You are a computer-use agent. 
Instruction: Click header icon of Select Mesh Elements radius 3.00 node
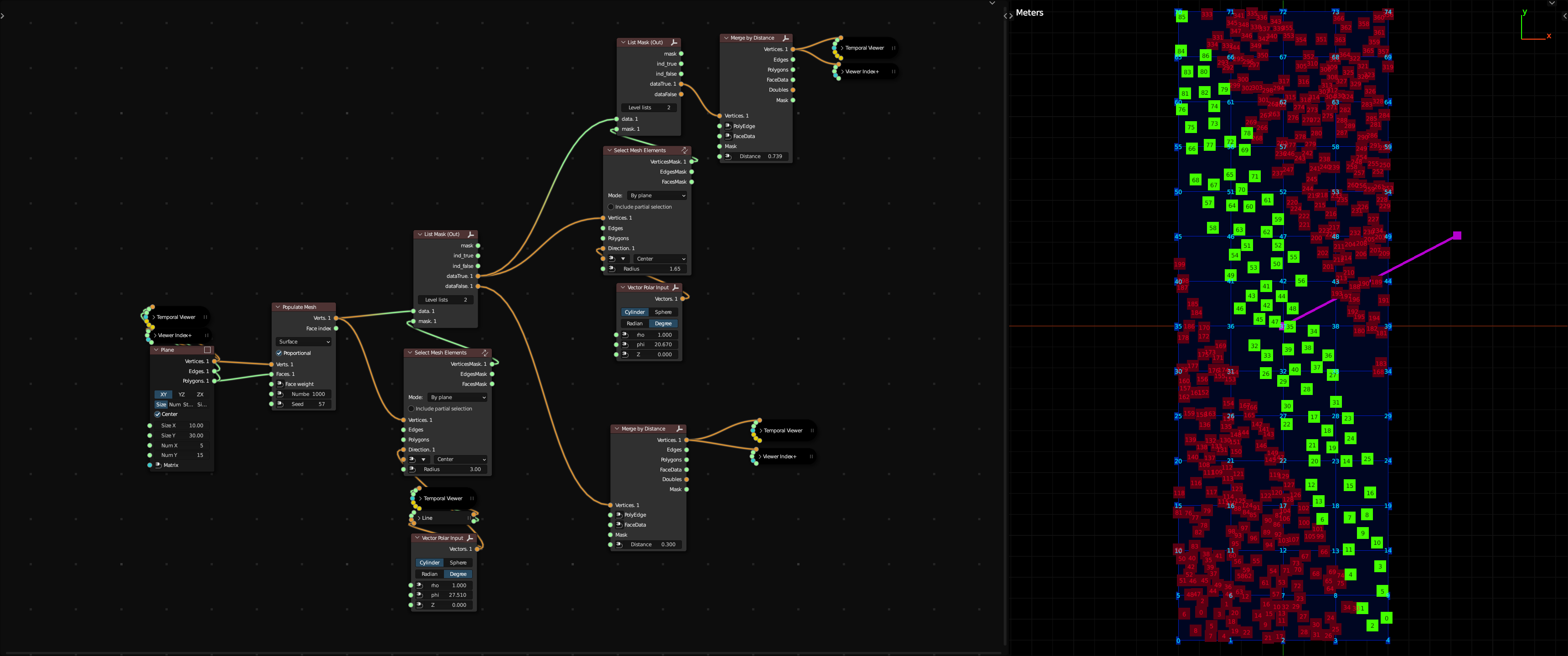coord(485,353)
